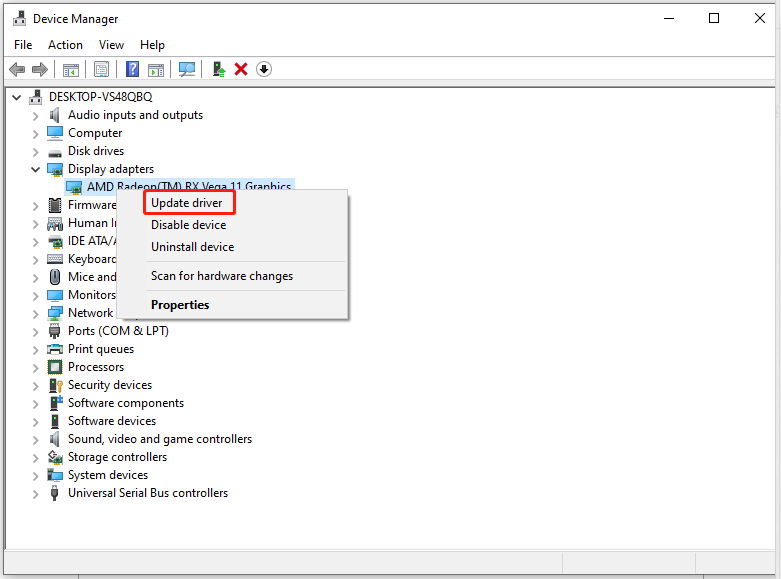Click the Forward arrow toolbar icon
The height and width of the screenshot is (579, 781).
click(39, 69)
